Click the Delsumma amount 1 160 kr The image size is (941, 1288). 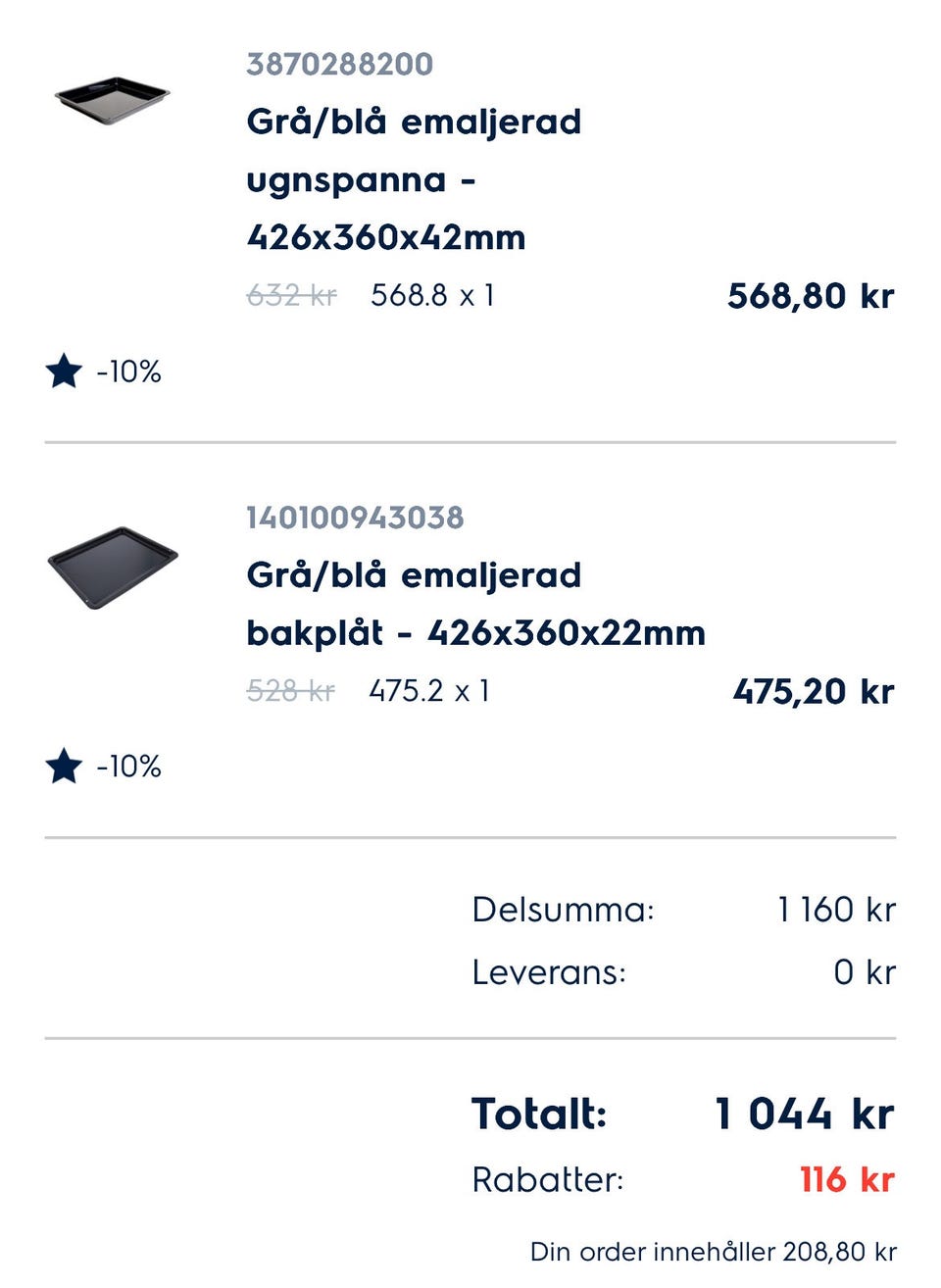pyautogui.click(x=836, y=910)
